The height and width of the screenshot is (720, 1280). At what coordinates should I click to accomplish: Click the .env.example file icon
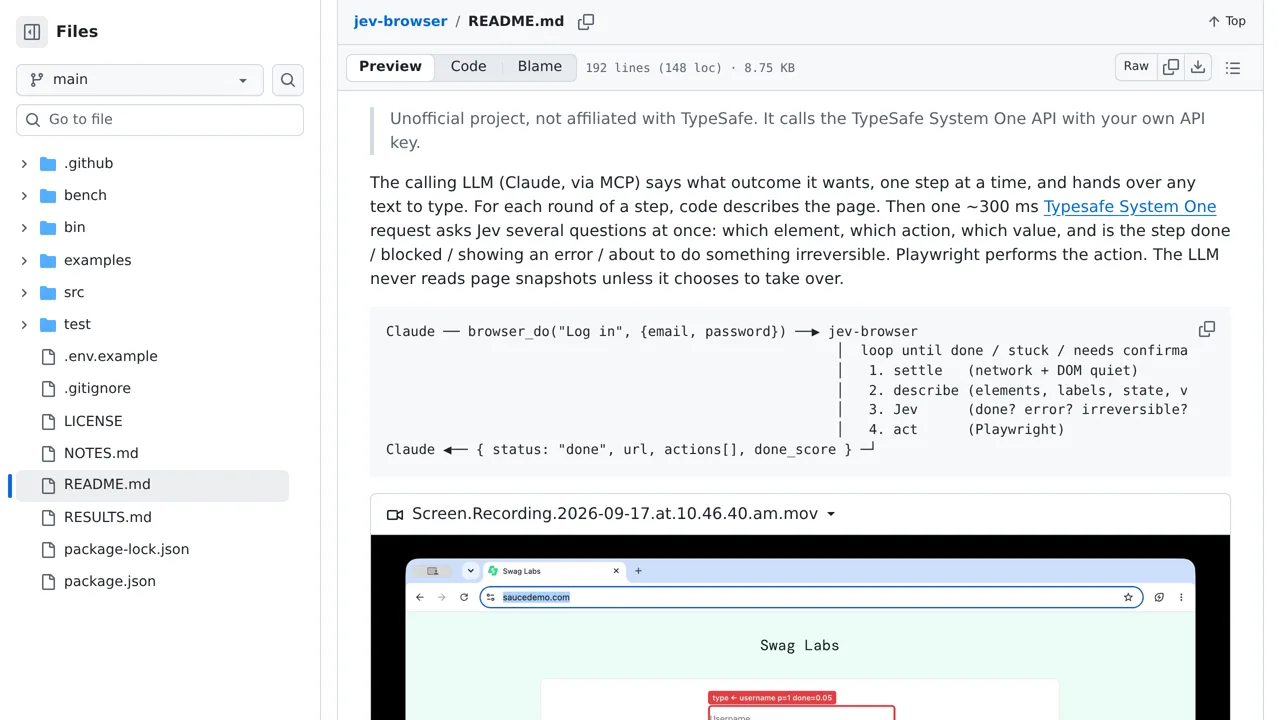coord(48,356)
